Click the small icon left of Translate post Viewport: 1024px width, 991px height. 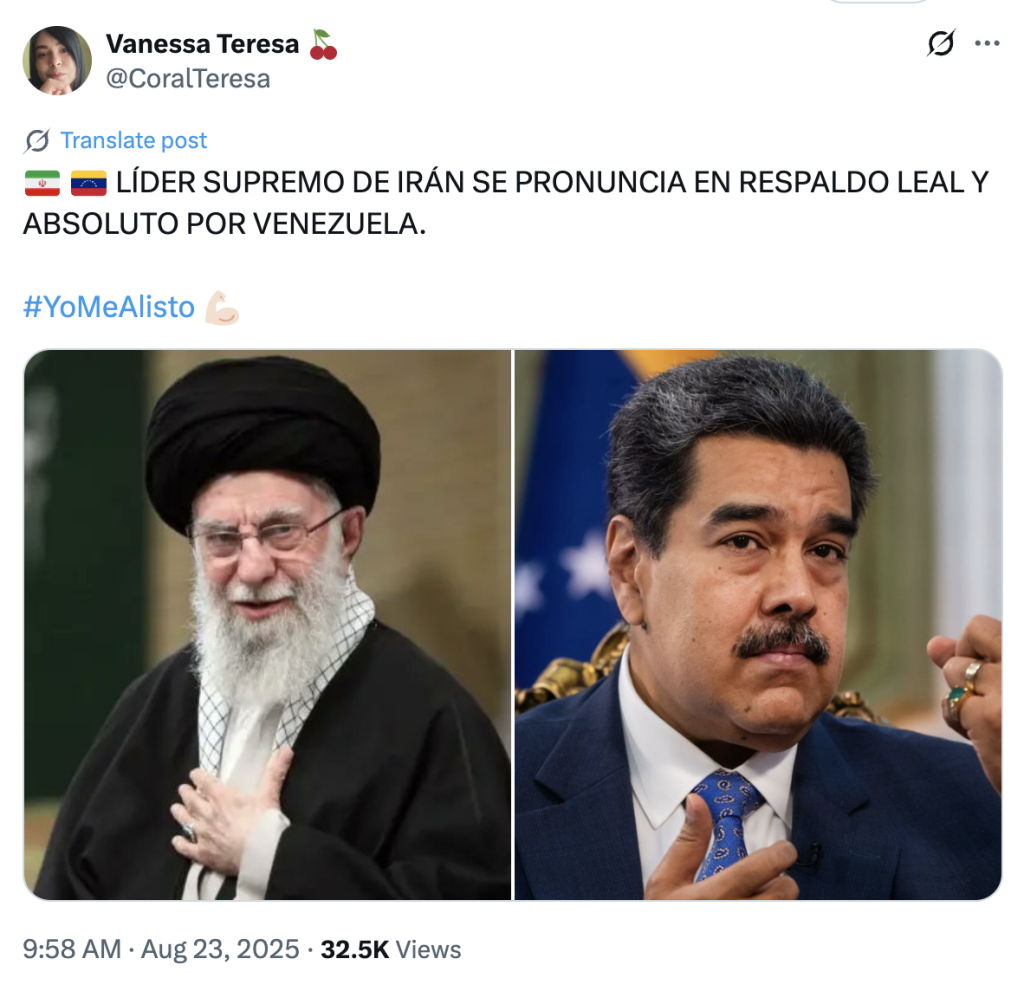[37, 140]
